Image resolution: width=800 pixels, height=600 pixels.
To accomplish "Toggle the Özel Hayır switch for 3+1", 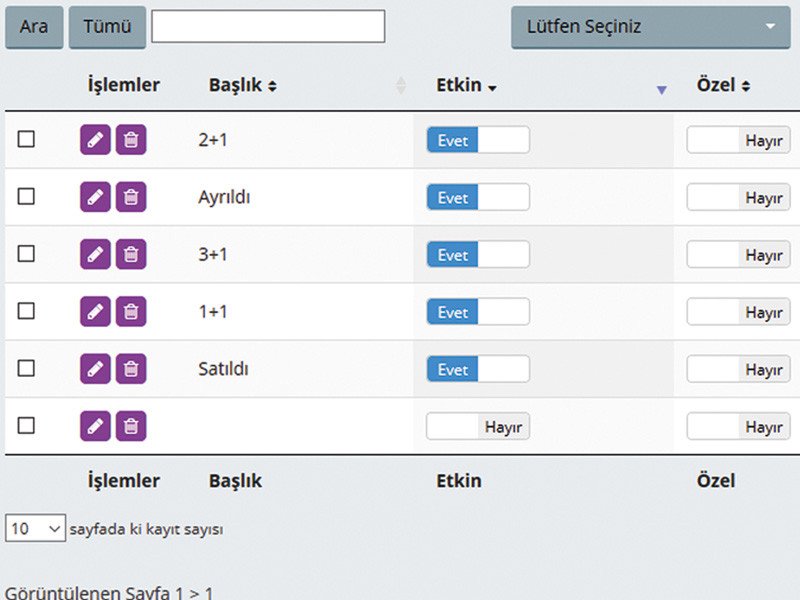I will (x=738, y=255).
